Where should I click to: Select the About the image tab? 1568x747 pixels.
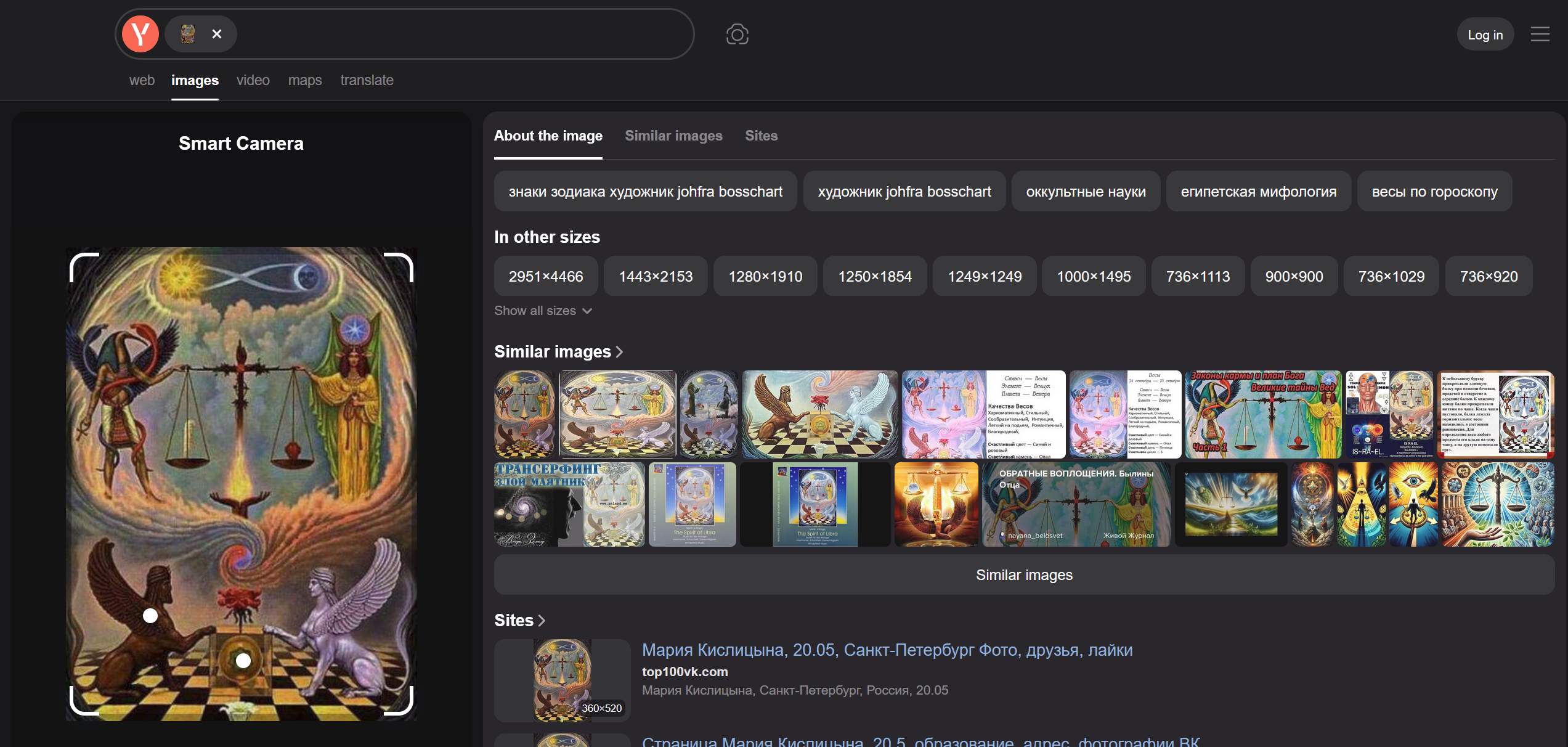(548, 136)
